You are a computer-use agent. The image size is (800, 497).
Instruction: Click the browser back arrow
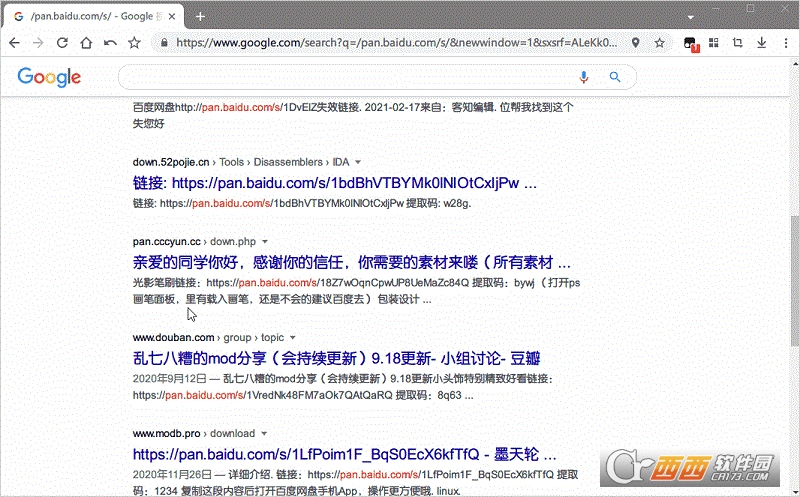[14, 43]
